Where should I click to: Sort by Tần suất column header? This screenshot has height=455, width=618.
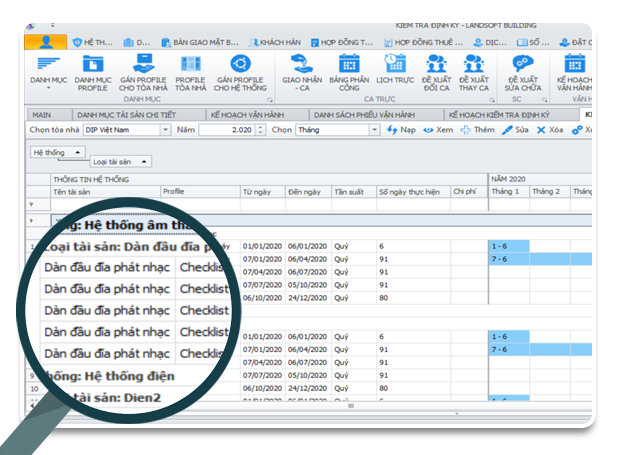354,192
